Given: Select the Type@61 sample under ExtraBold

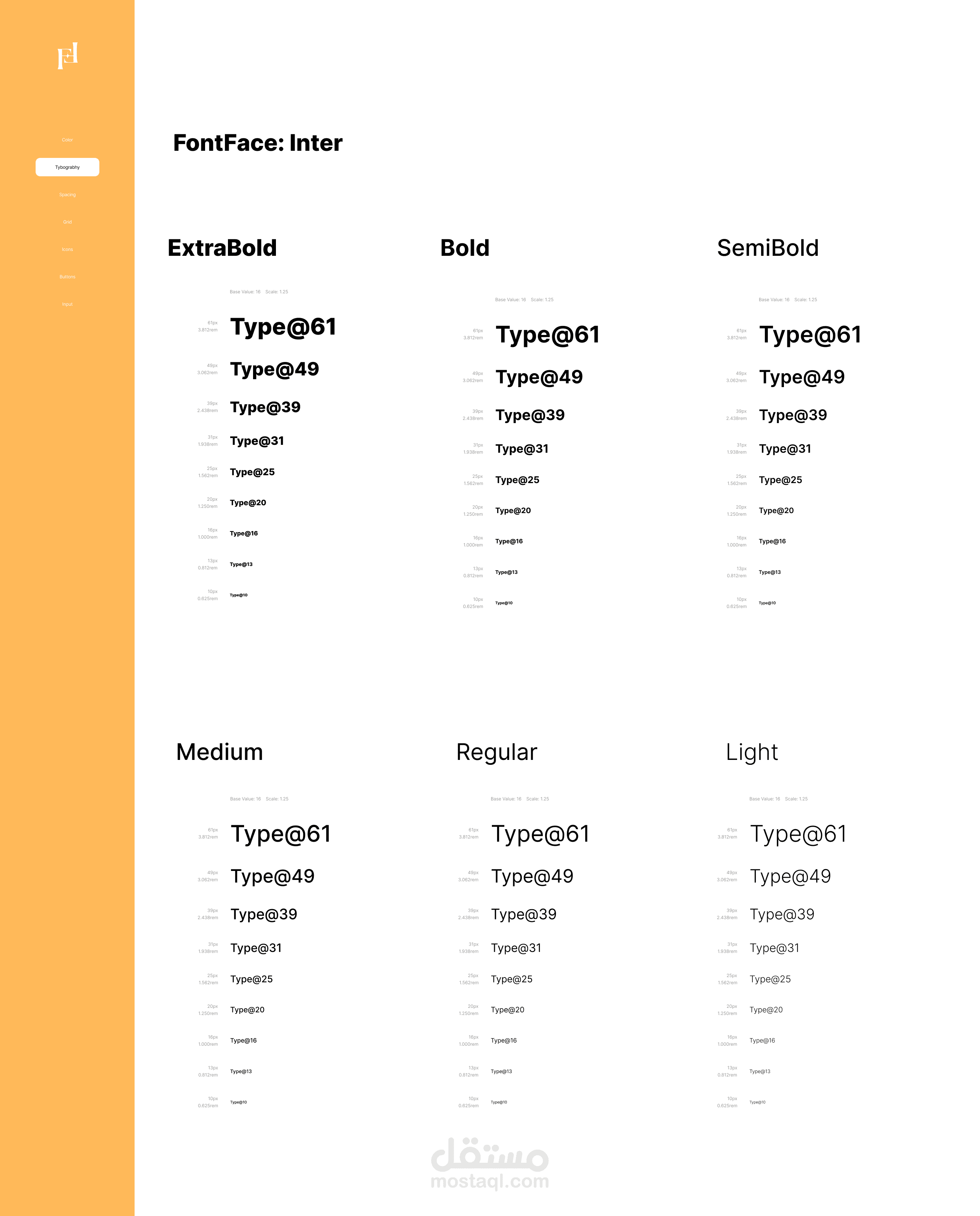Looking at the screenshot, I should (x=283, y=327).
